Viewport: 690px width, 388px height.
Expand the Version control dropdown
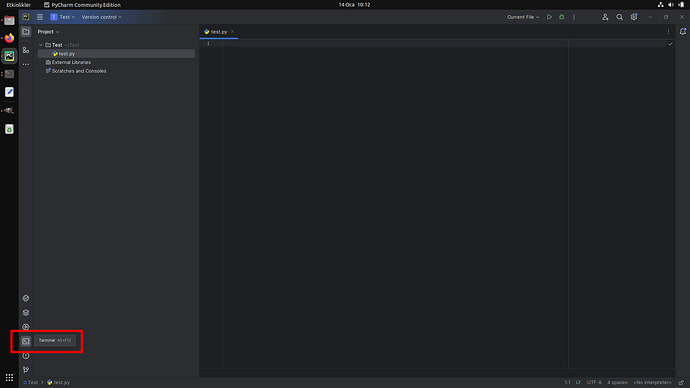coord(101,17)
